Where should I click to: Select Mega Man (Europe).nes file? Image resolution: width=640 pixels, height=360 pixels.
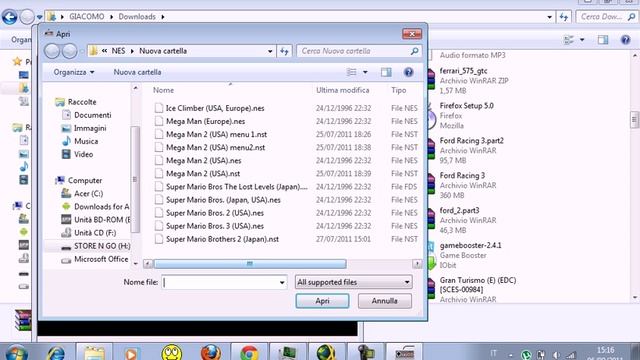[x=205, y=121]
